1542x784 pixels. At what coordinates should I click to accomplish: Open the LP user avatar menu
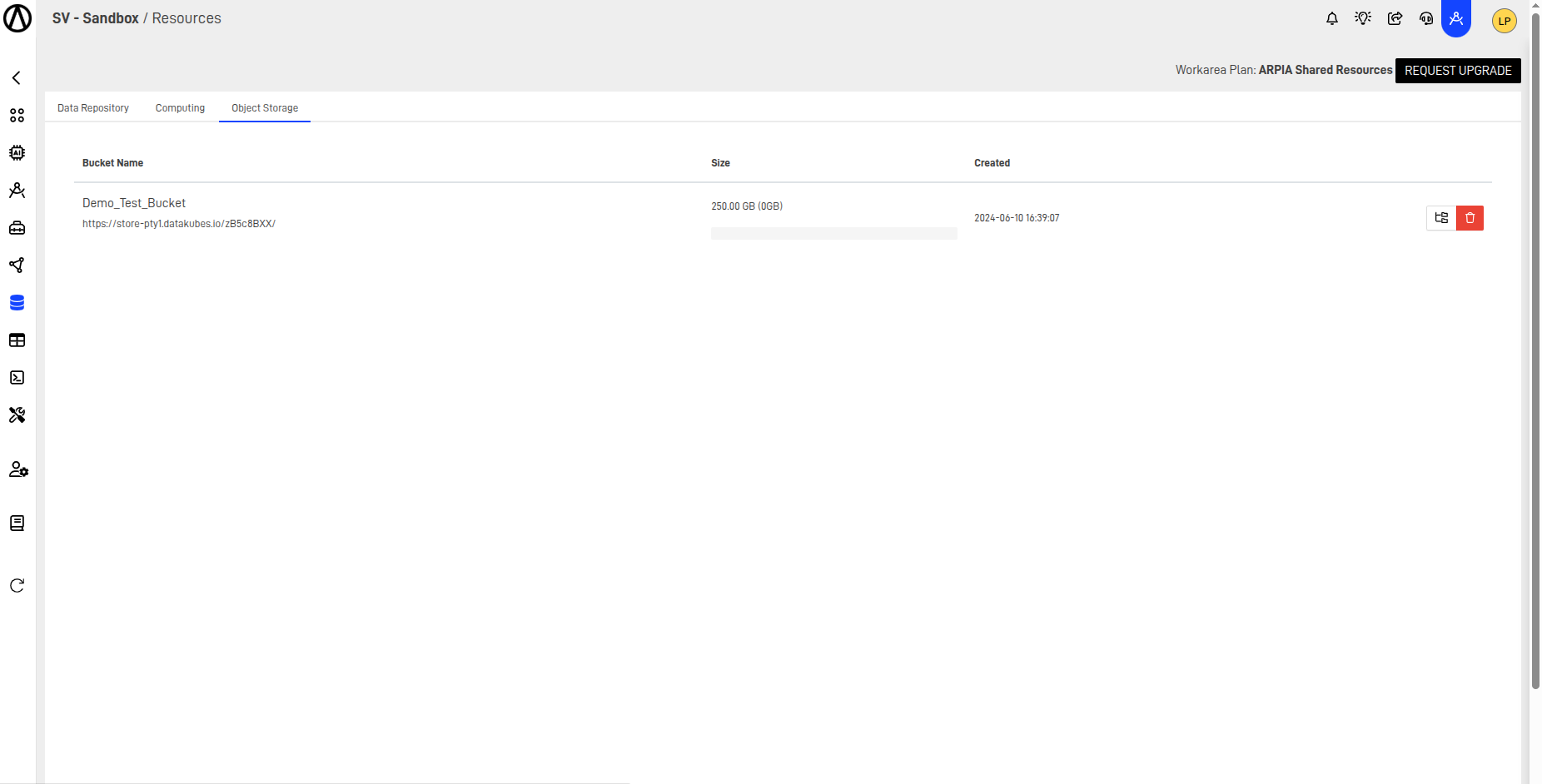point(1505,21)
